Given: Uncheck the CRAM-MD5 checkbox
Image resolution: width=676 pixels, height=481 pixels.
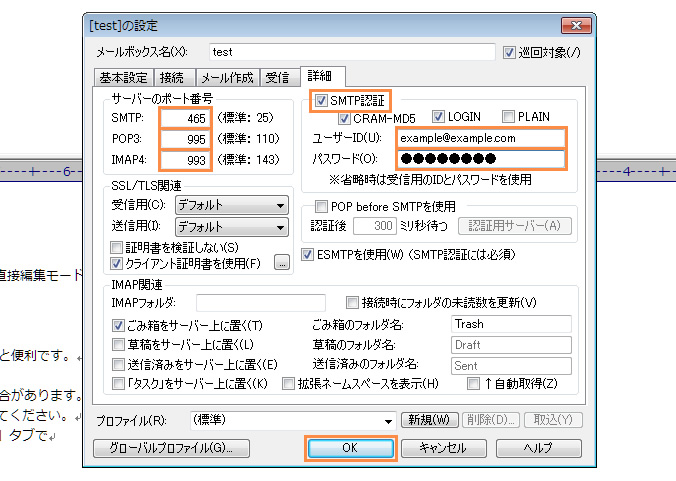Looking at the screenshot, I should pyautogui.click(x=344, y=118).
